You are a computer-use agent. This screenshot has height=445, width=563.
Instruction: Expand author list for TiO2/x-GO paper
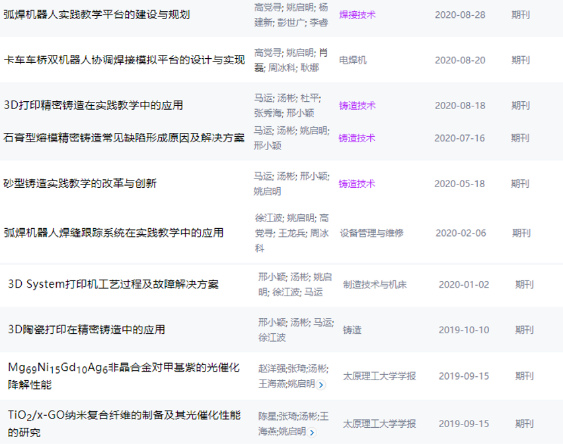[312, 432]
